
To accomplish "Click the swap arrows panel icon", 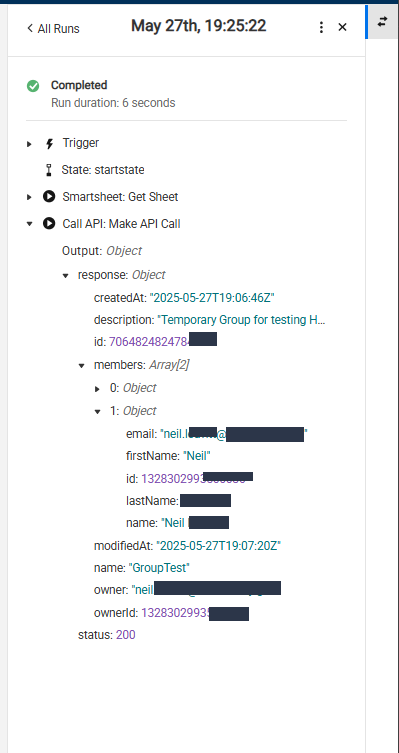I will (383, 22).
